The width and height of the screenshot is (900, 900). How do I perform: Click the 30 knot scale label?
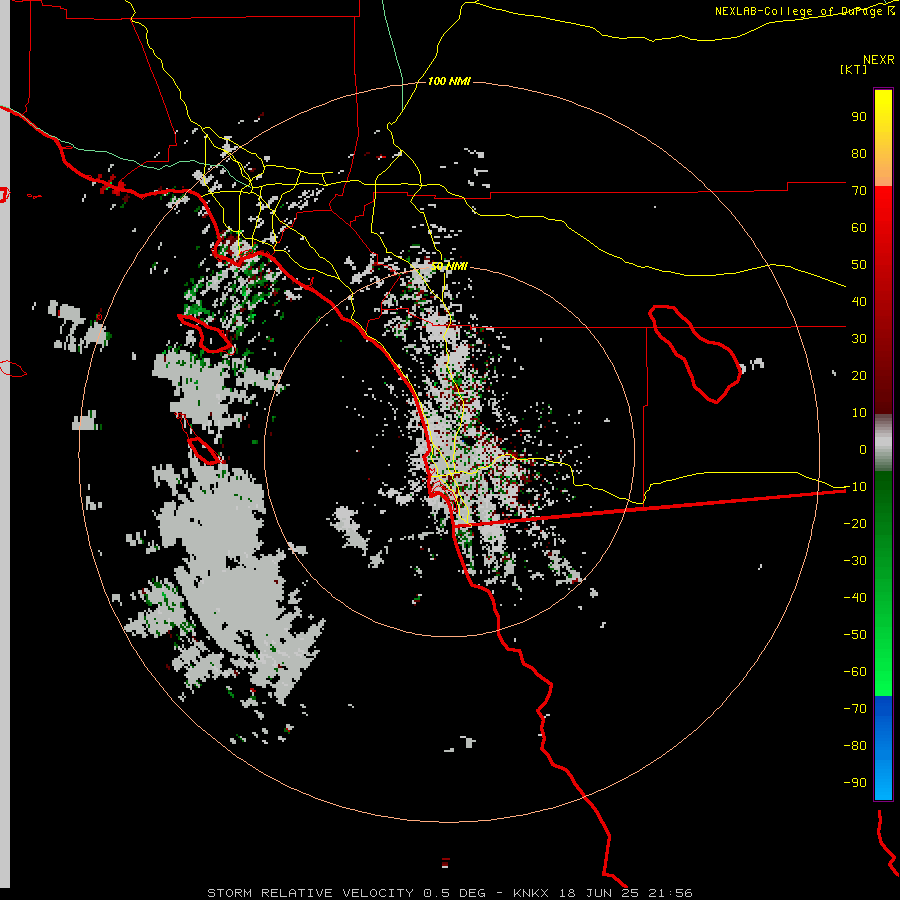click(x=859, y=339)
